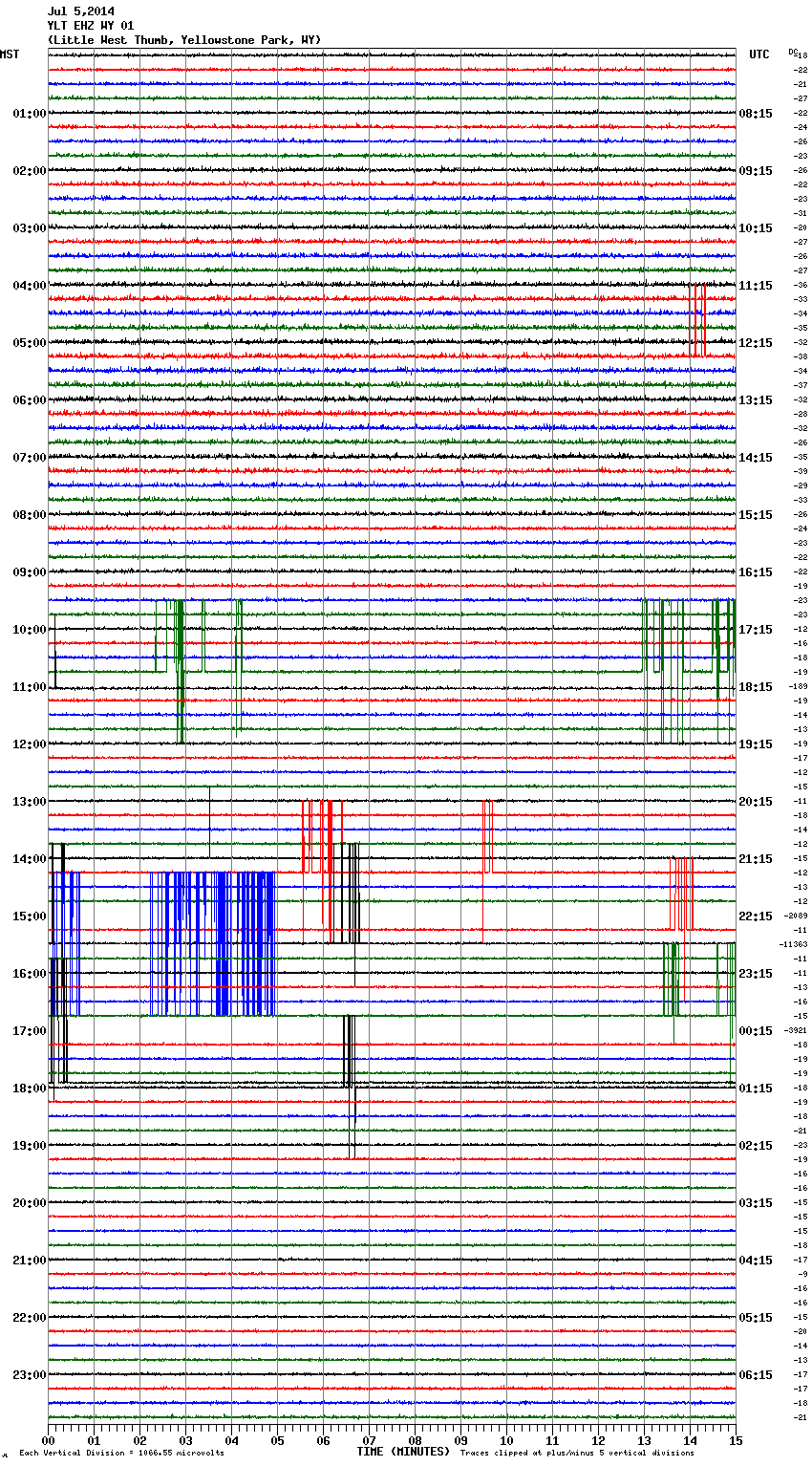Click the UTC time label "02:15"
The width and height of the screenshot is (812, 1466).
[x=756, y=1146]
